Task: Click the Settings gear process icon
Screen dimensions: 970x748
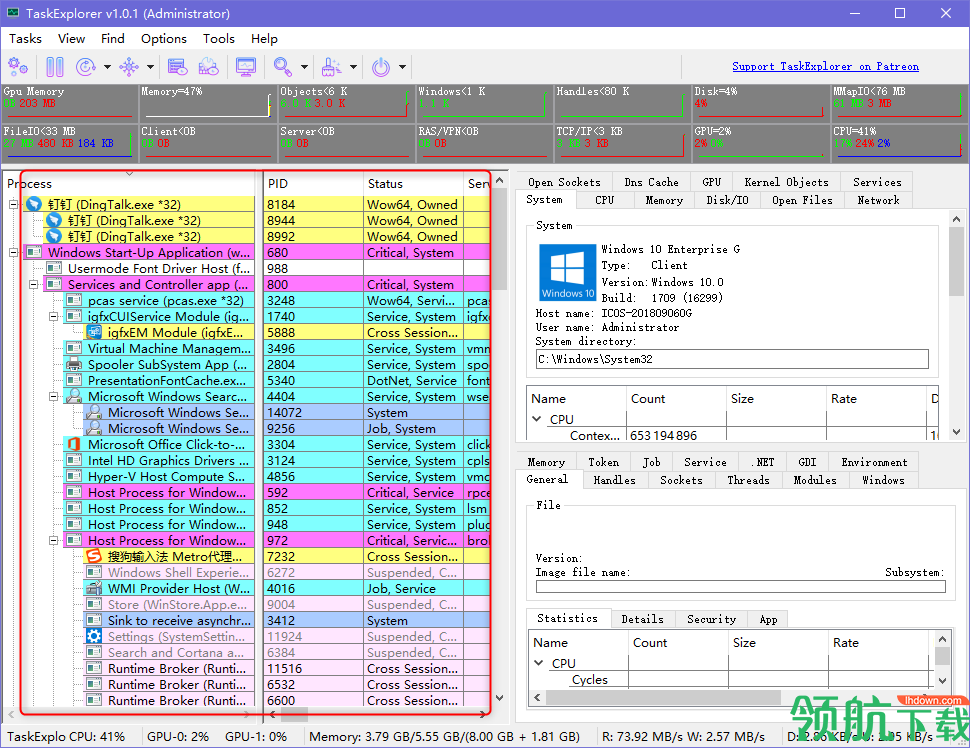Action: pos(94,636)
